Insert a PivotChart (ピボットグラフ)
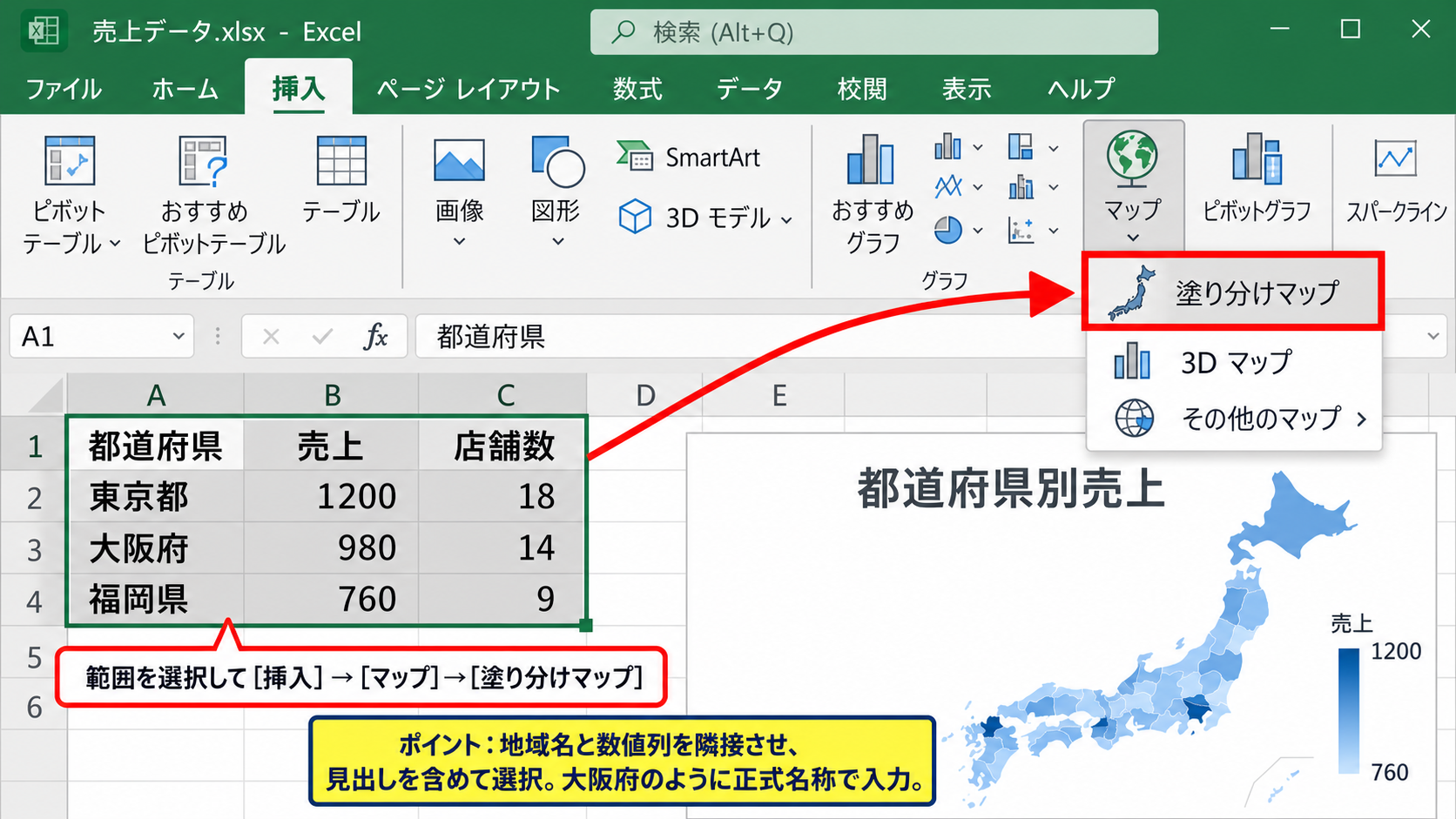 pyautogui.click(x=1256, y=178)
